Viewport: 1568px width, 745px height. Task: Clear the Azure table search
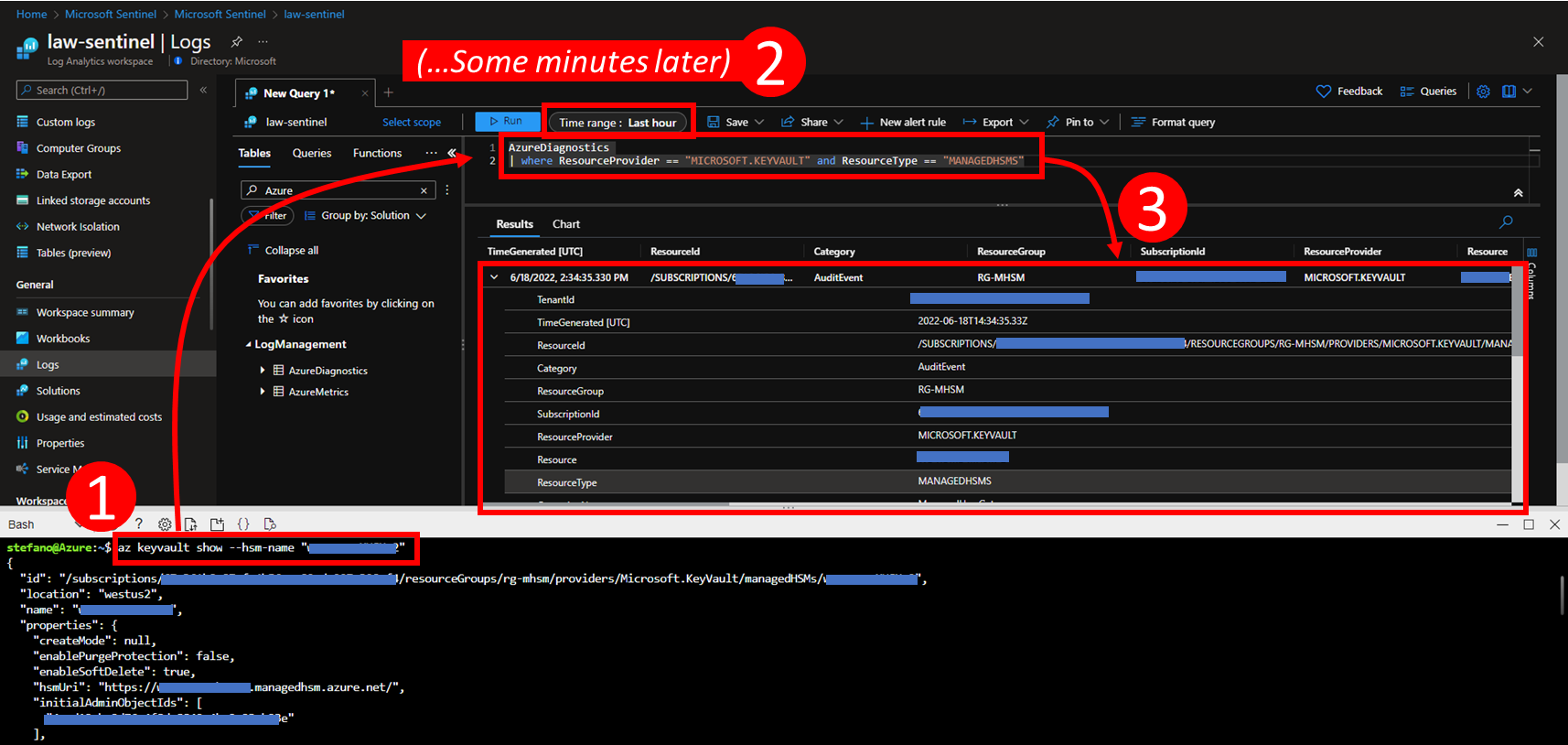point(424,190)
